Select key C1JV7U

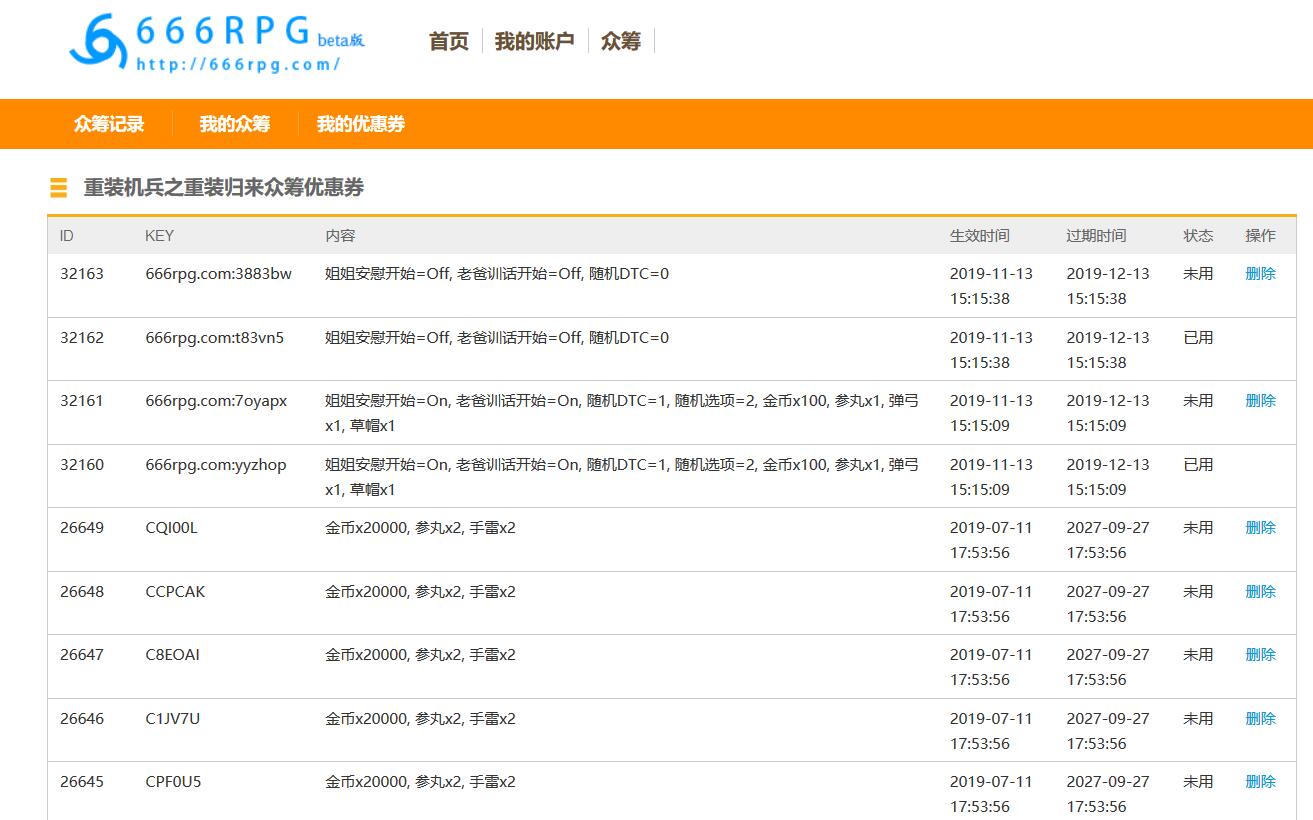click(x=173, y=718)
